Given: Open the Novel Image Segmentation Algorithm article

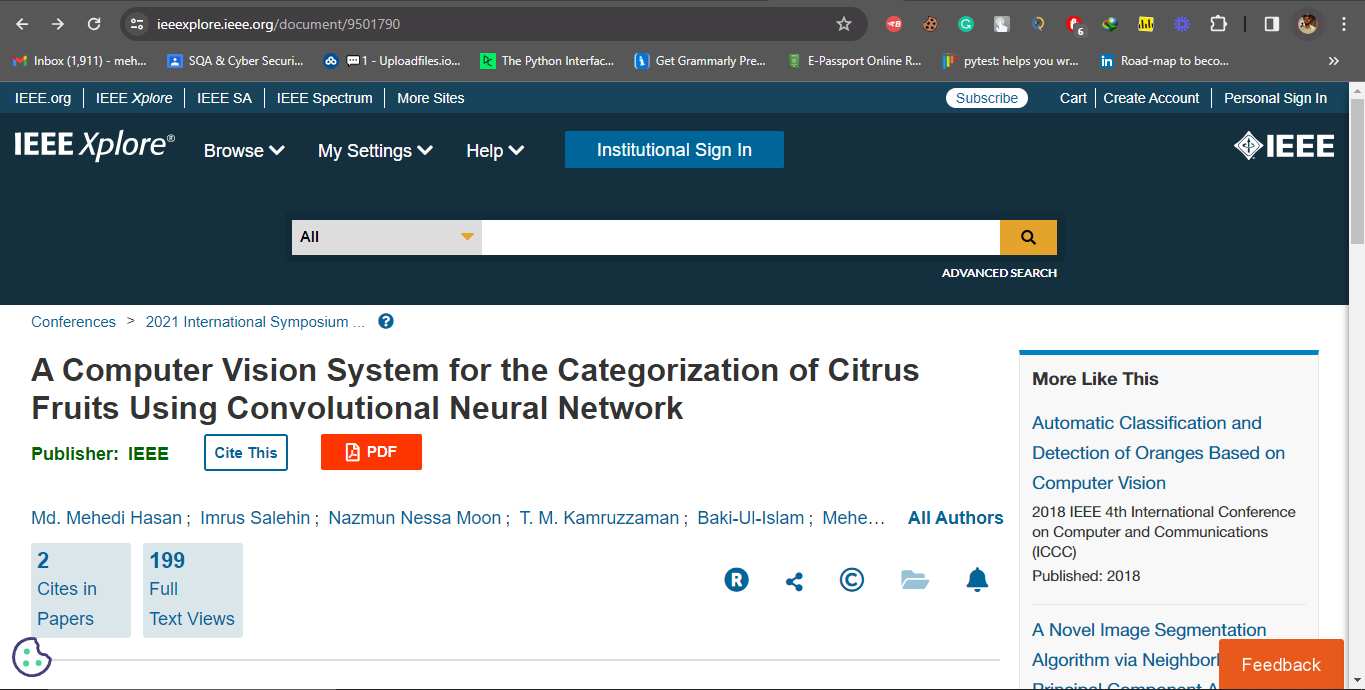Looking at the screenshot, I should [x=1149, y=658].
